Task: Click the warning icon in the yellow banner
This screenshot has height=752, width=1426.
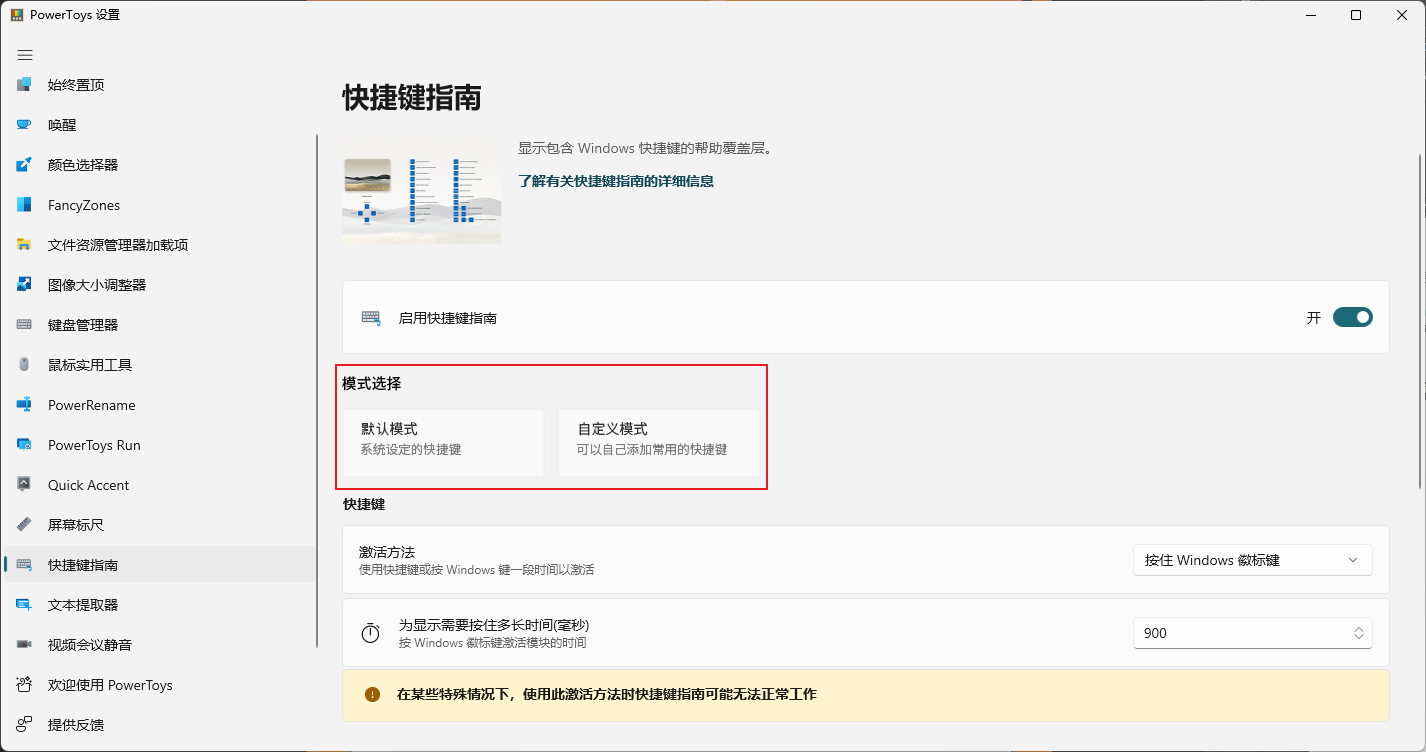Action: [x=373, y=694]
